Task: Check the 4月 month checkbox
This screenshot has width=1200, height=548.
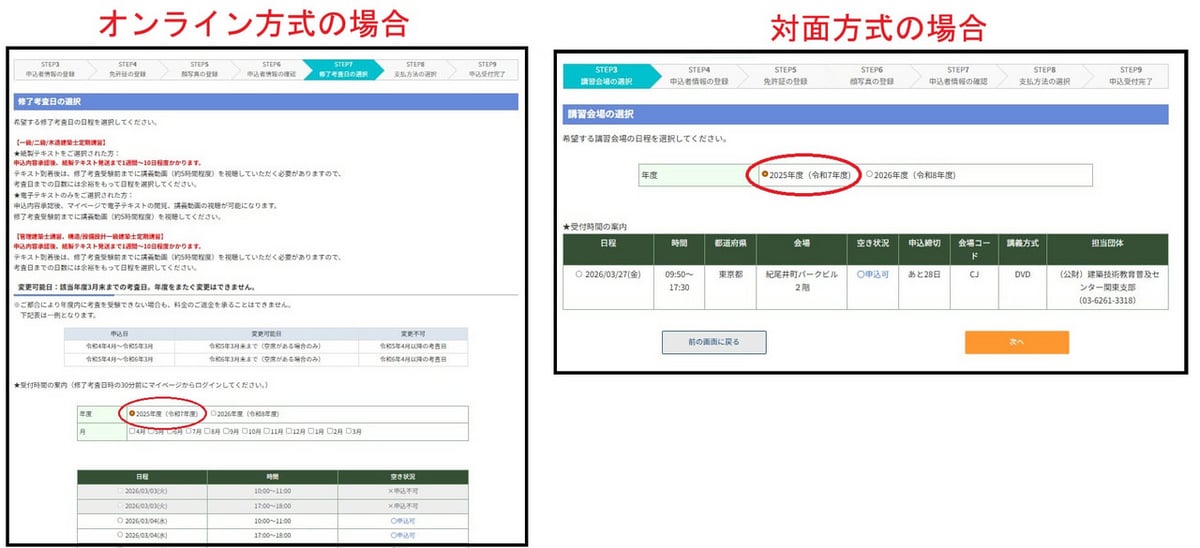Action: click(132, 431)
